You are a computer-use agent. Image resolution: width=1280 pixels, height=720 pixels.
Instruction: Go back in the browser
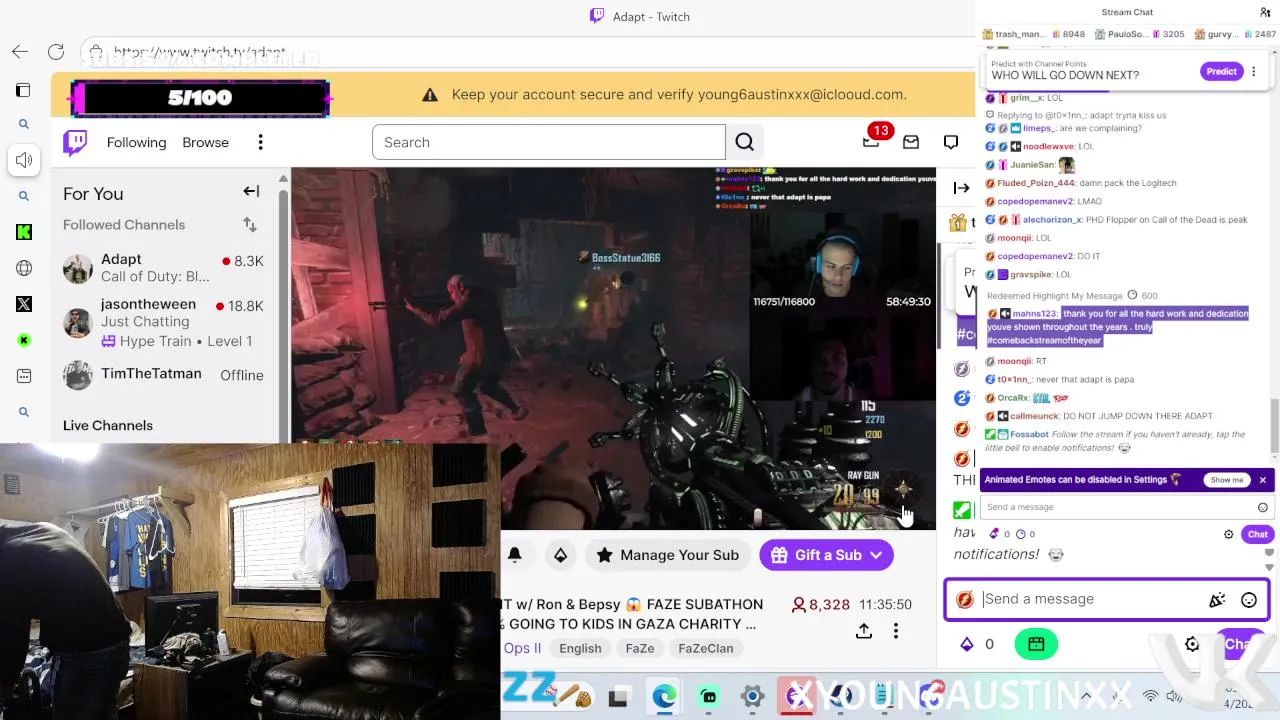20,51
